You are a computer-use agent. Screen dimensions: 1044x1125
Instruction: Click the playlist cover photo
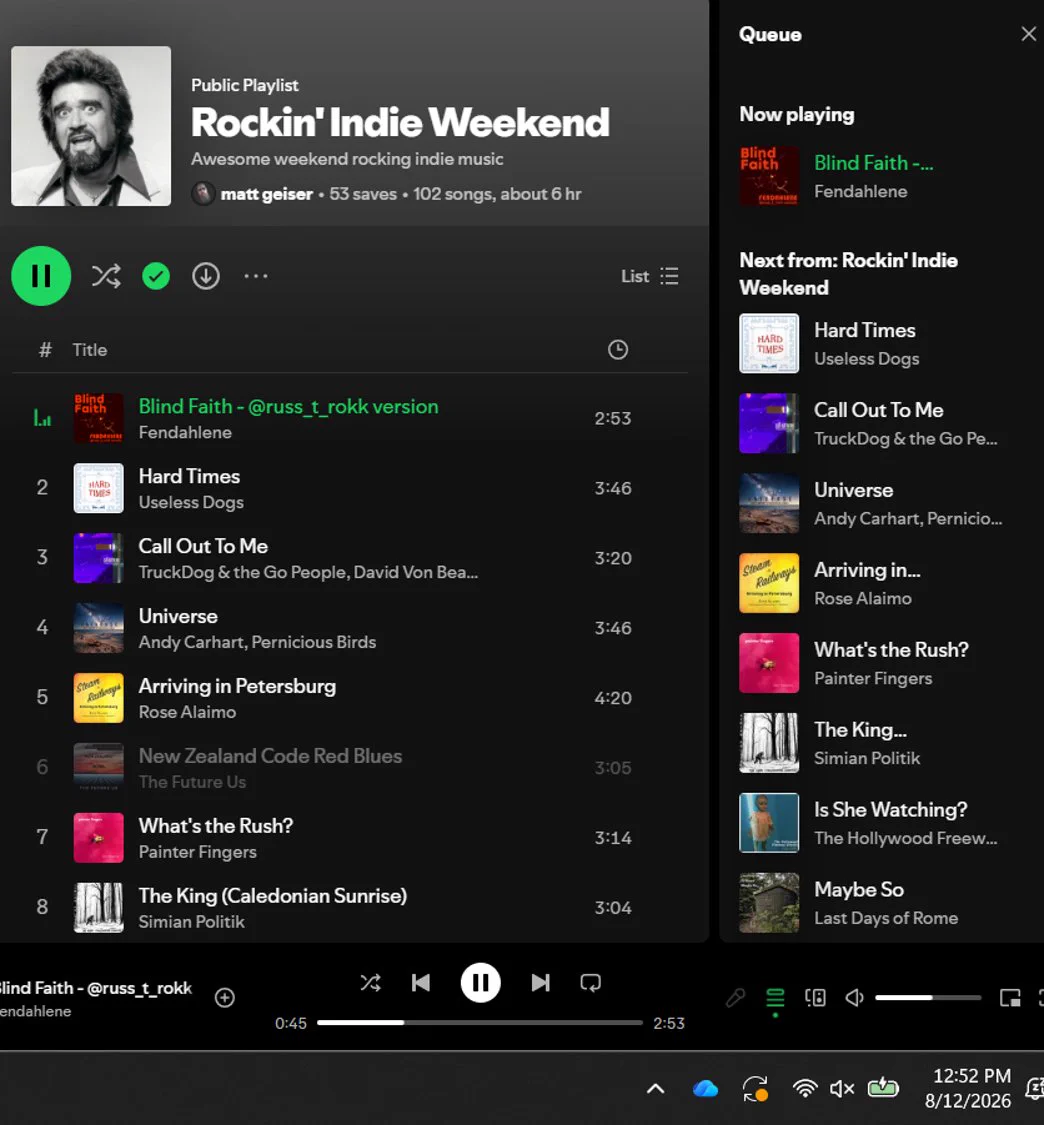(x=91, y=126)
